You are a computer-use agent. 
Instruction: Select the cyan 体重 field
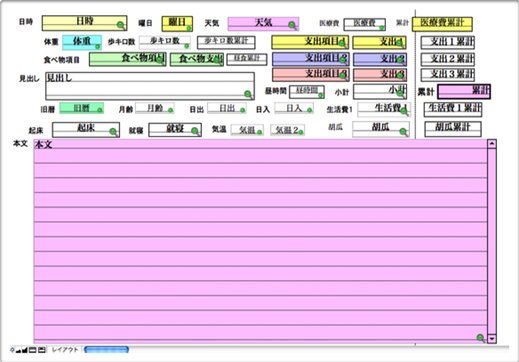tap(82, 42)
